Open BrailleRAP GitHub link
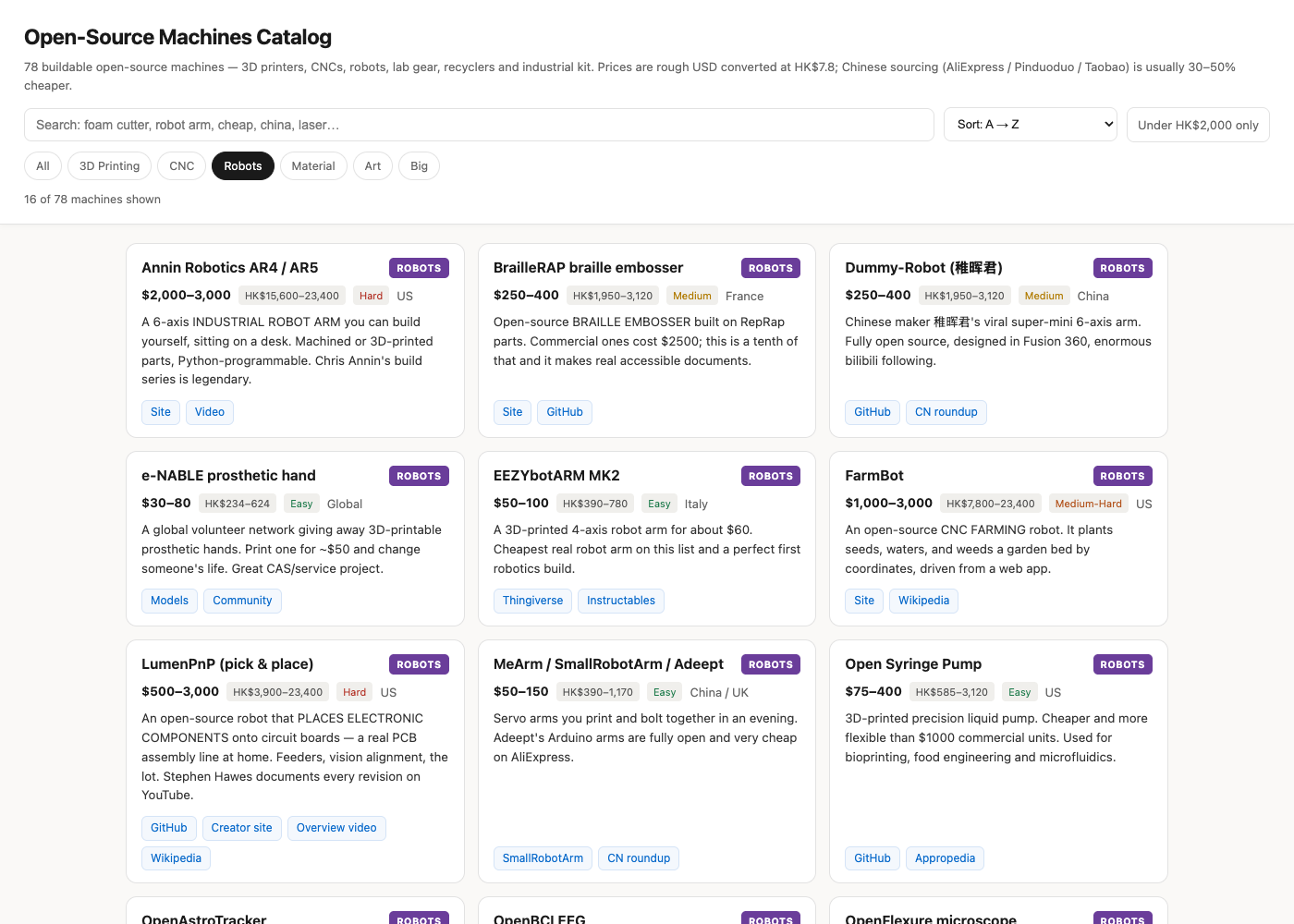 565,412
